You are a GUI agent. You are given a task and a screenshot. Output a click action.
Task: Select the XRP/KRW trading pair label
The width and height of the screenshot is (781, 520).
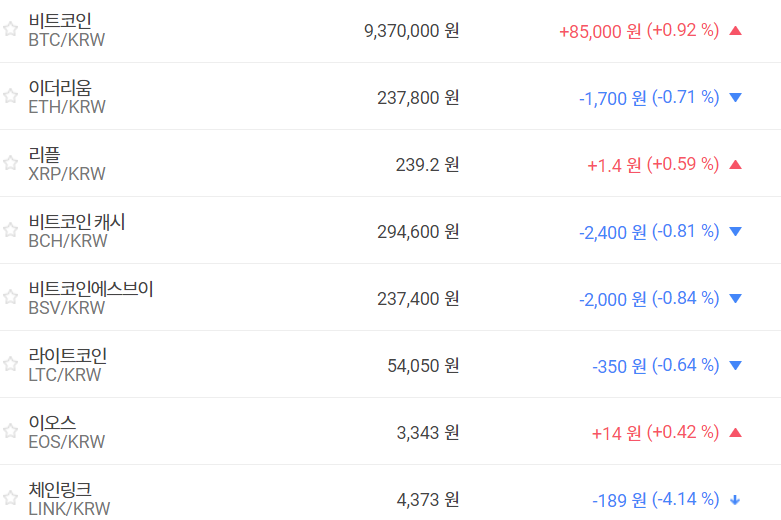click(x=66, y=174)
